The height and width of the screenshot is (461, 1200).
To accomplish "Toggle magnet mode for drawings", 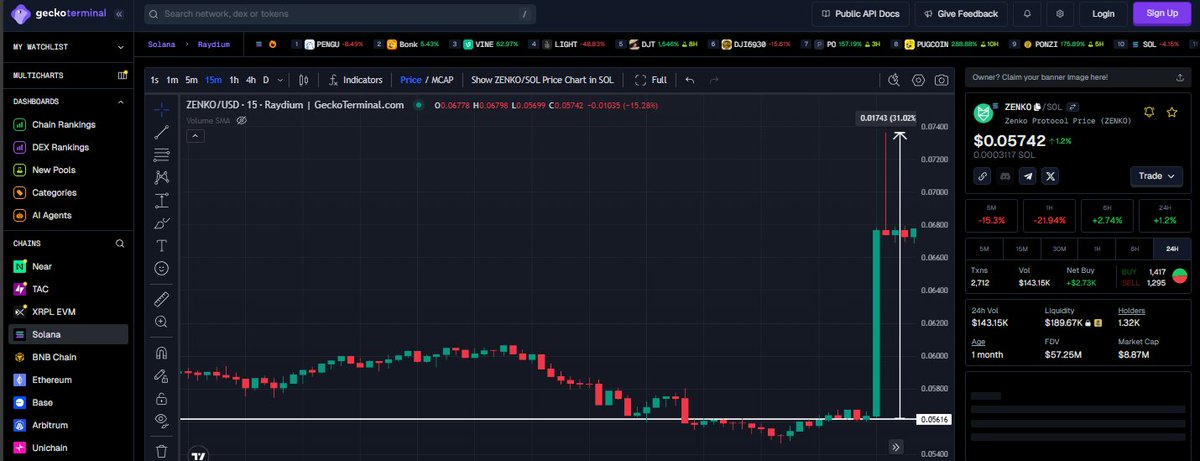I will (161, 352).
